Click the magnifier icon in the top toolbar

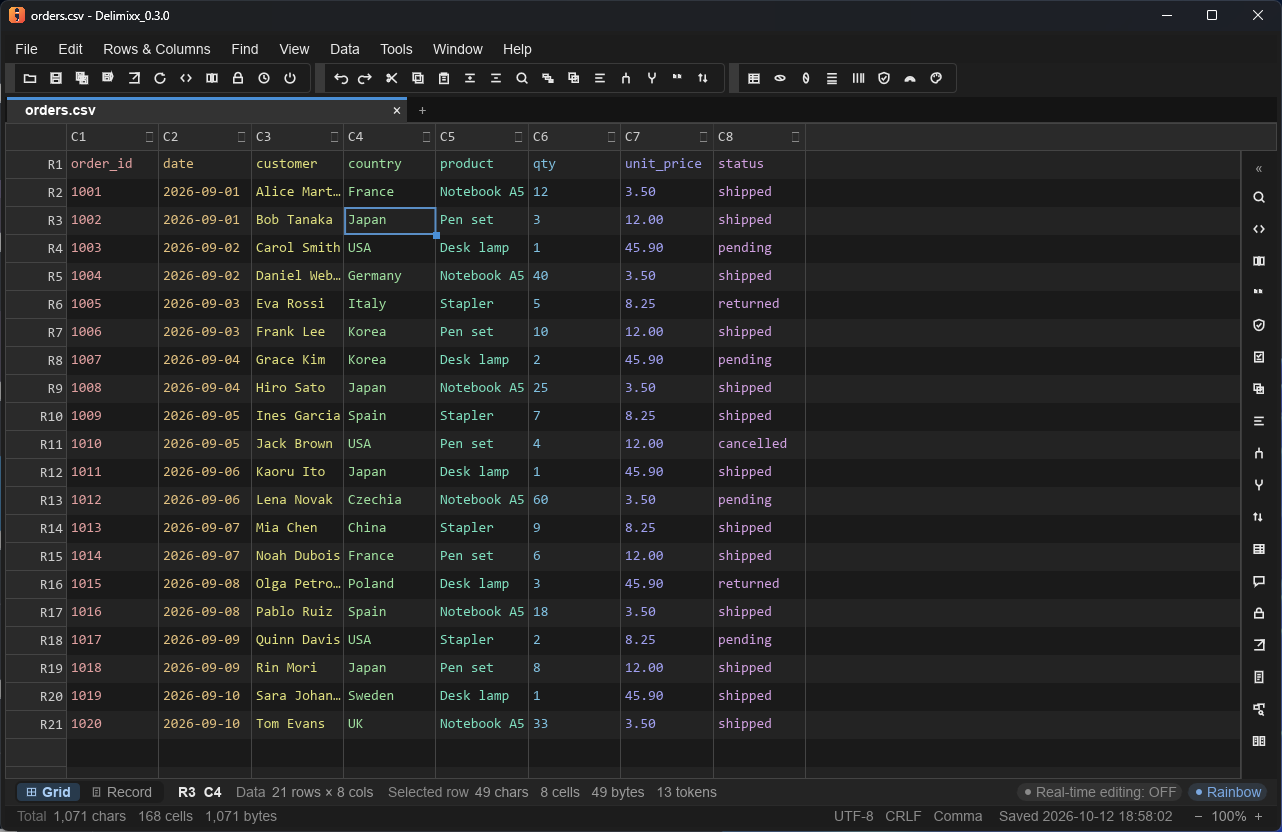522,78
